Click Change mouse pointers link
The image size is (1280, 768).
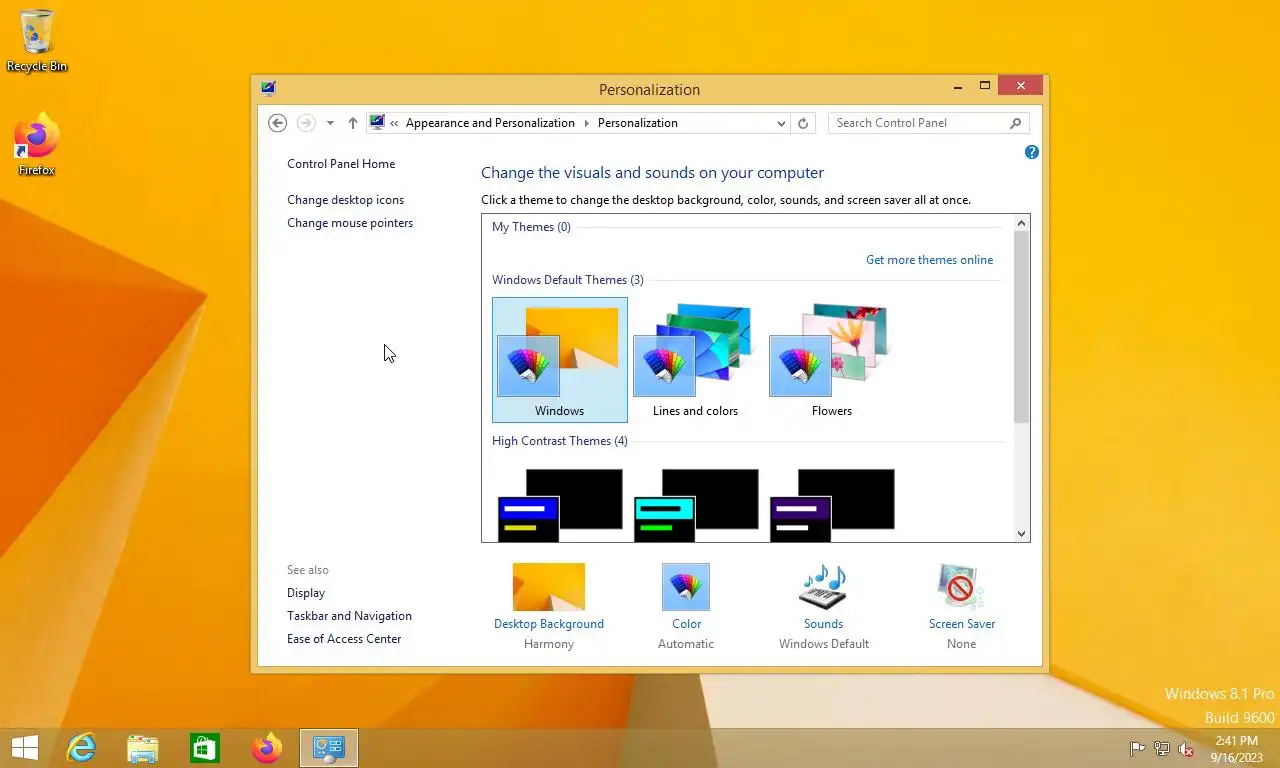click(x=350, y=223)
